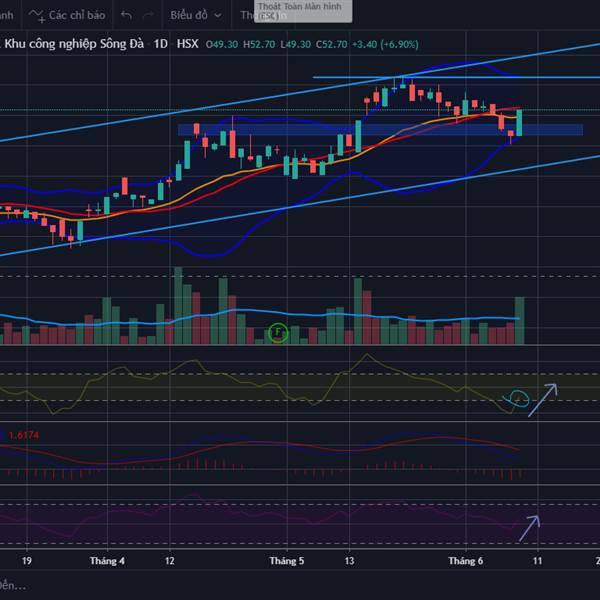Expand the Biểu đồ dropdown
The height and width of the screenshot is (600, 600).
pyautogui.click(x=196, y=15)
